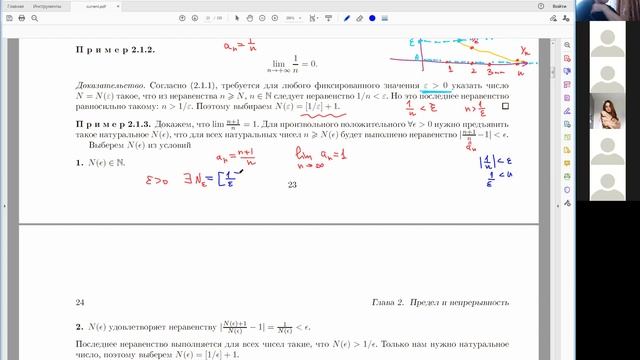Click the green printer-like tool in right pane
This screenshot has height=360, width=640.
(x=567, y=177)
